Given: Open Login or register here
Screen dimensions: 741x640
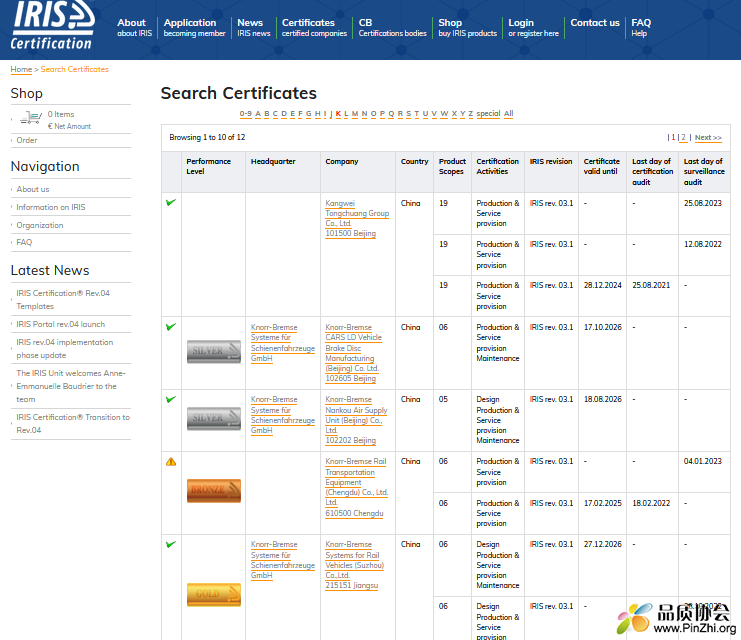Looking at the screenshot, I should point(533,27).
